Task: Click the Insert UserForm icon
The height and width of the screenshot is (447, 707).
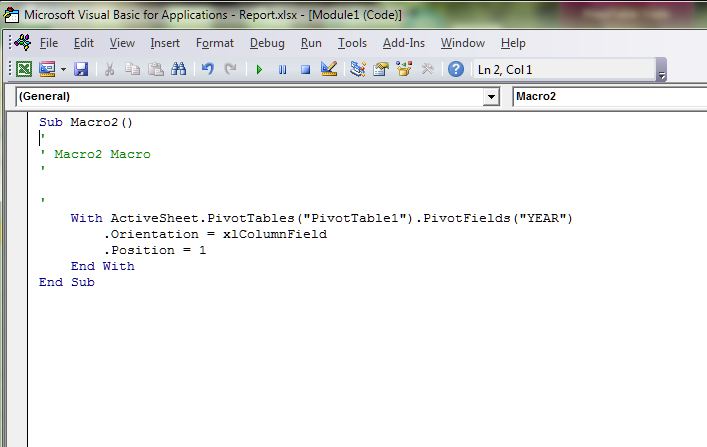Action: point(46,69)
